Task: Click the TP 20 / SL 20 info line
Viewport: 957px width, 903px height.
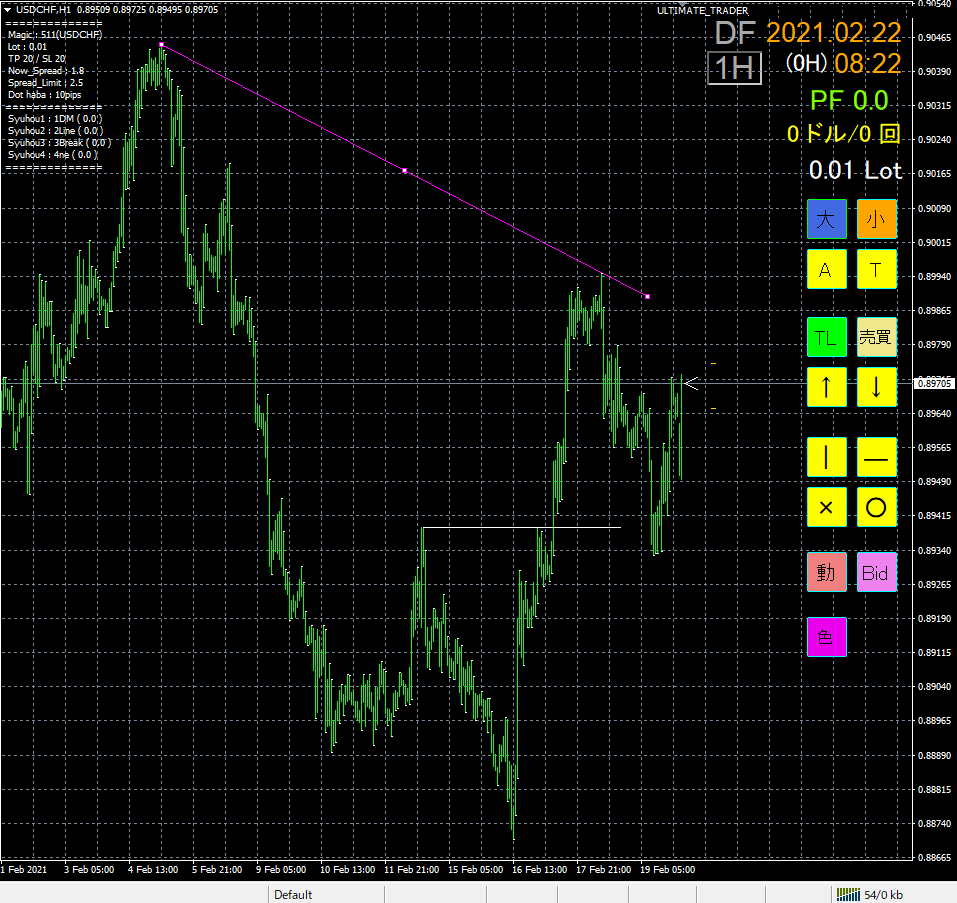Action: [x=37, y=59]
